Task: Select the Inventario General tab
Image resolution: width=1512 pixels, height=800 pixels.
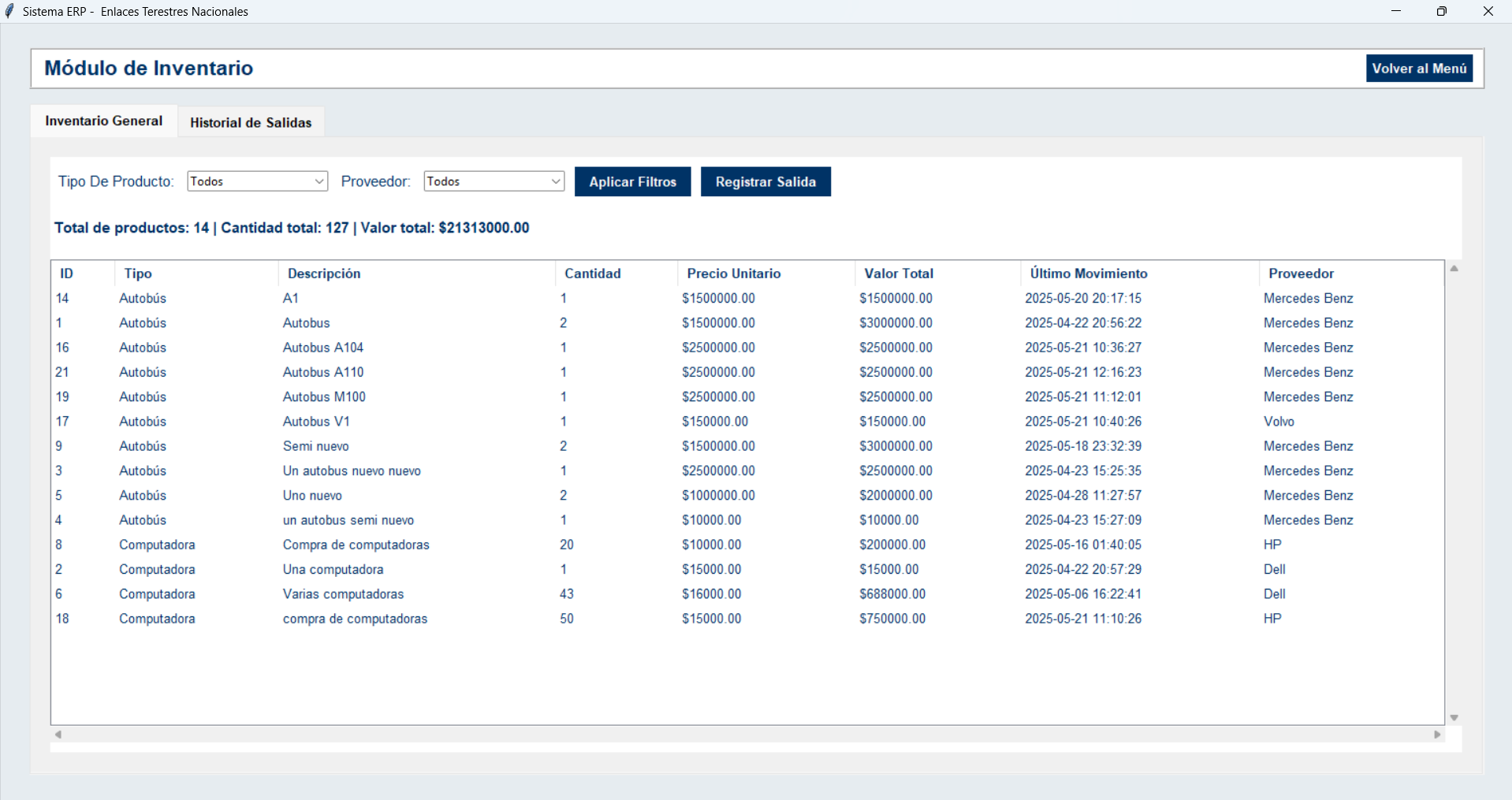Action: [x=104, y=121]
